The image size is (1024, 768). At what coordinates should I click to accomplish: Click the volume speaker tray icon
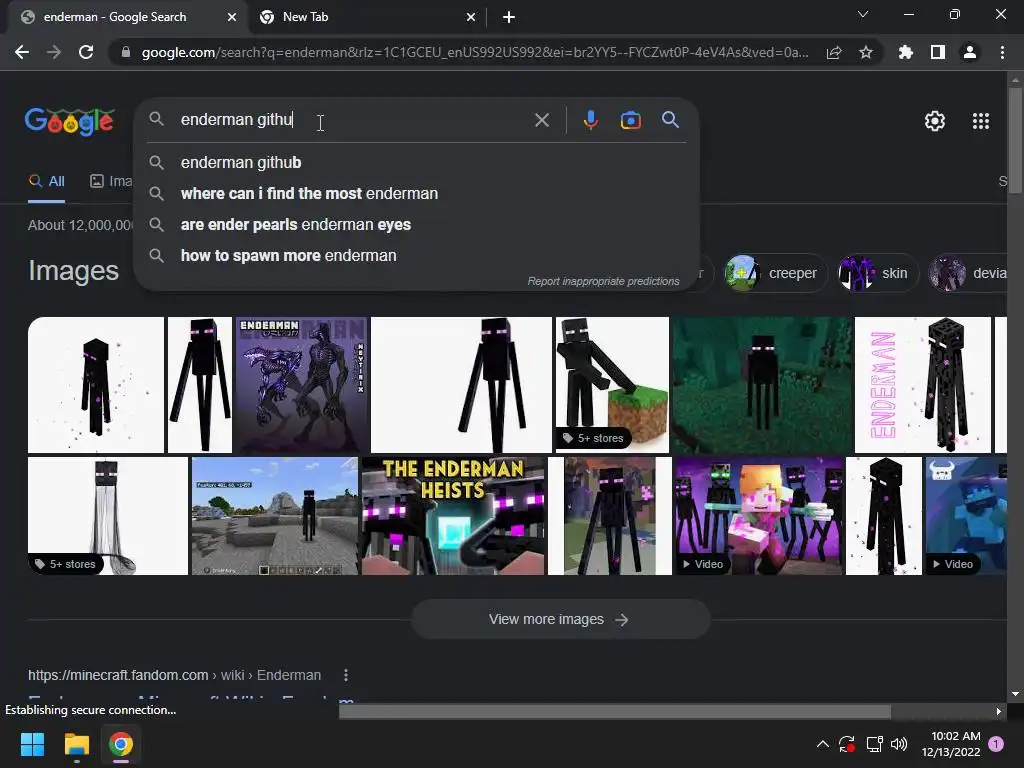click(899, 744)
